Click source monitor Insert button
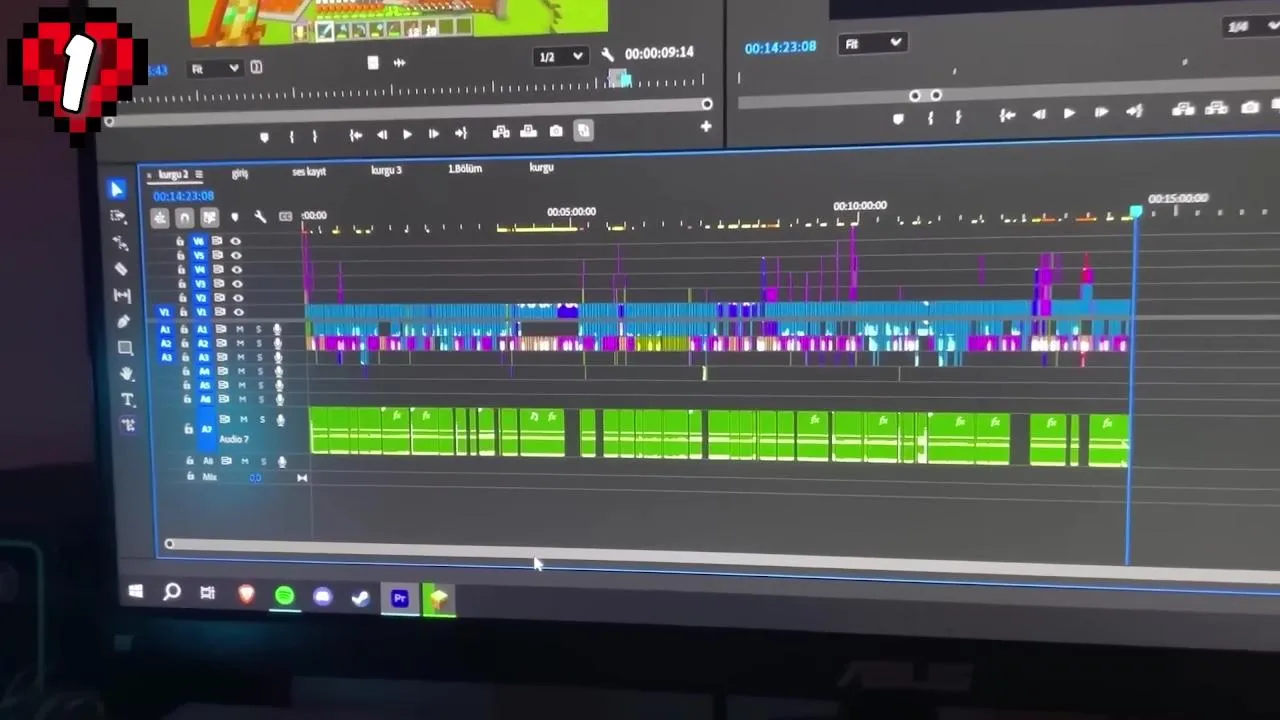The width and height of the screenshot is (1280, 720). coord(501,132)
